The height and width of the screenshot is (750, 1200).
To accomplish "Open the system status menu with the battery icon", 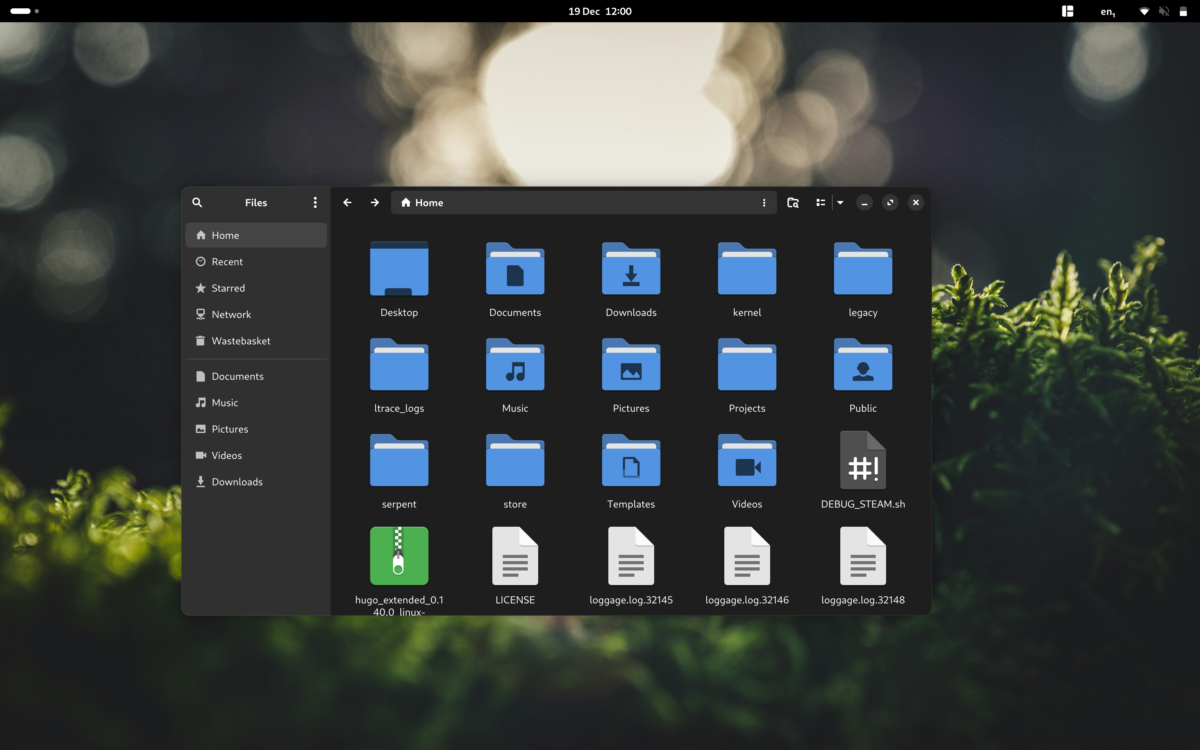I will coord(1186,11).
